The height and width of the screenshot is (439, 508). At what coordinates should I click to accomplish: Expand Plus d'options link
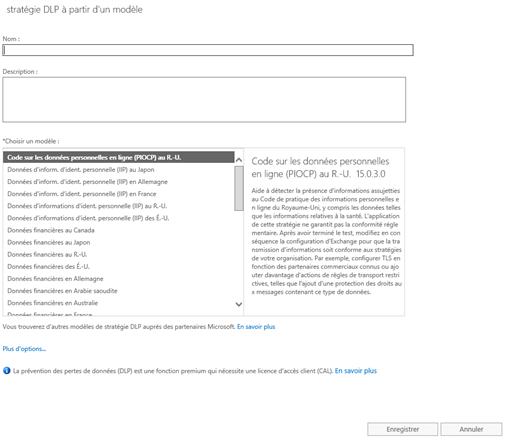click(24, 349)
